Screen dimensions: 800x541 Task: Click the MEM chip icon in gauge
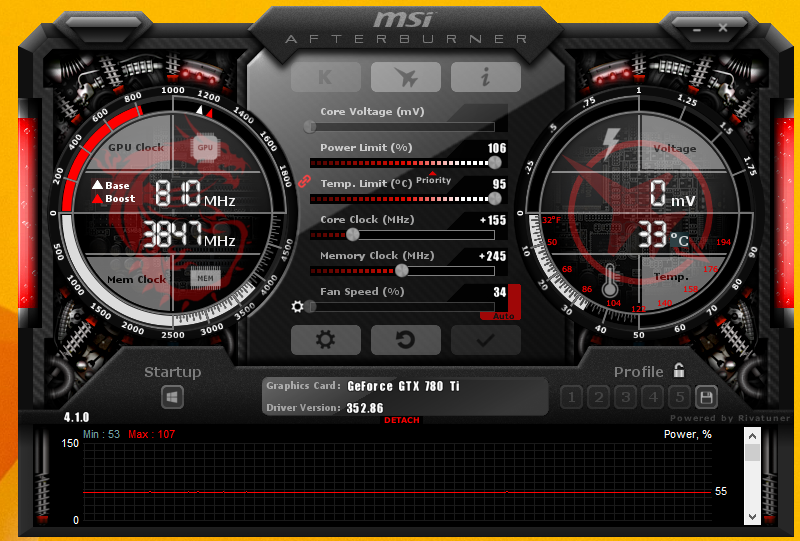click(206, 278)
